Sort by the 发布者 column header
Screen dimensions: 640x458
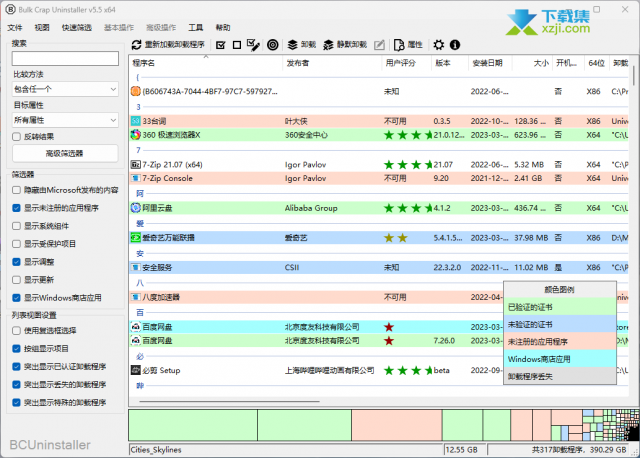(331, 63)
